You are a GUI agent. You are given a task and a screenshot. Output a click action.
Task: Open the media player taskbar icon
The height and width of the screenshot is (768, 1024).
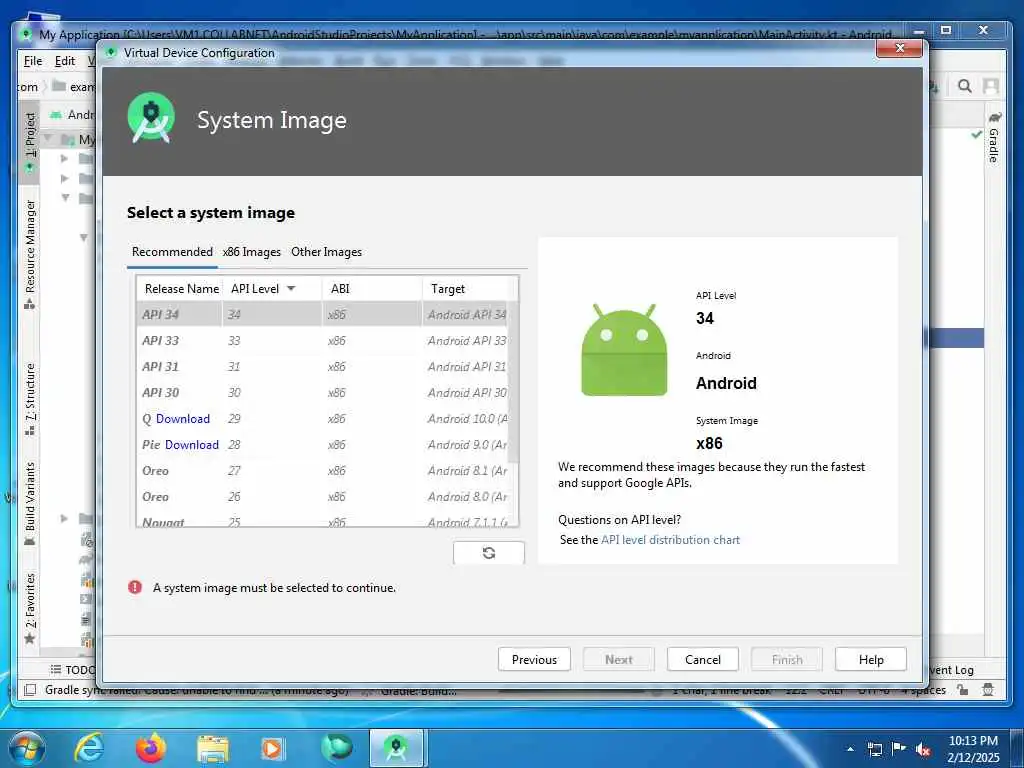tap(272, 748)
